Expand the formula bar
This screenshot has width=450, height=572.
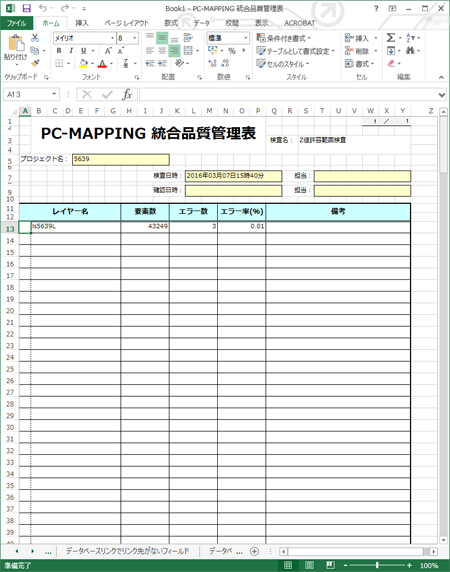442,95
